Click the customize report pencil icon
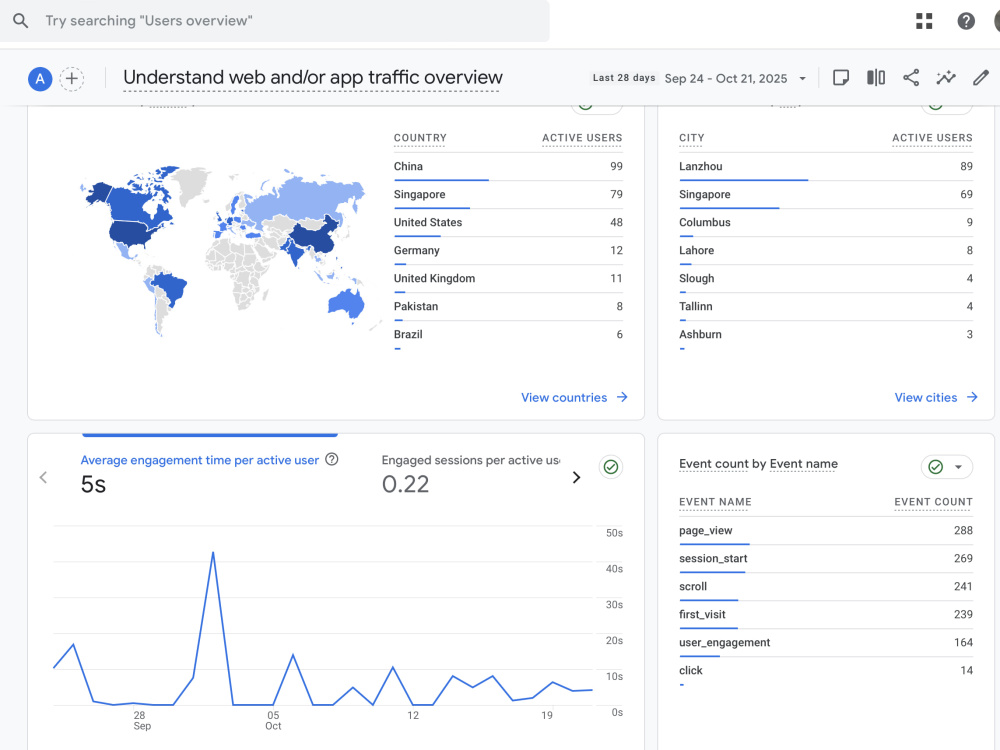1000x750 pixels. [x=981, y=78]
